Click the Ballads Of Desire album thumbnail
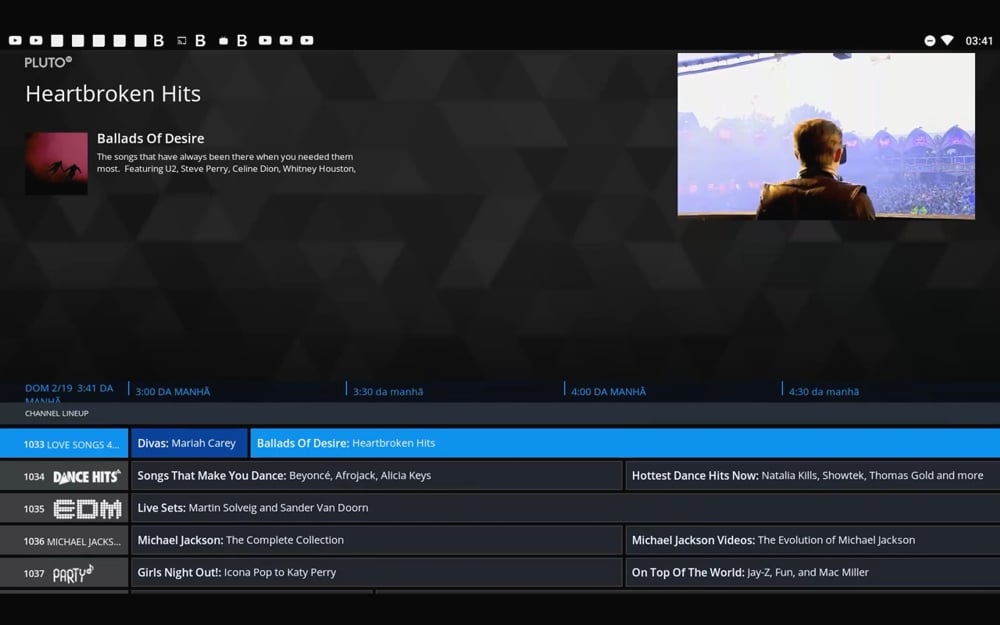The height and width of the screenshot is (625, 1000). pos(57,163)
